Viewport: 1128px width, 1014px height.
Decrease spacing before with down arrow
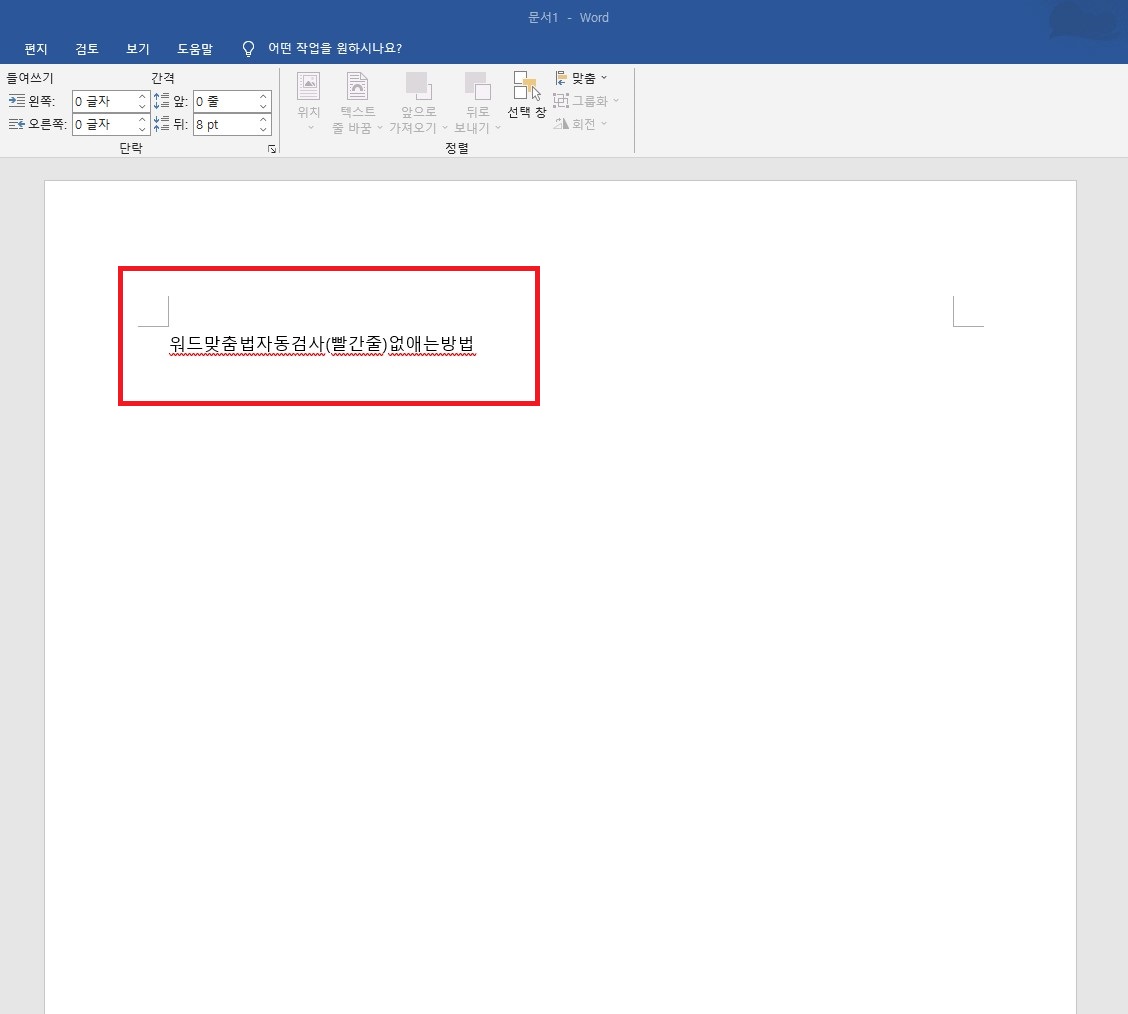pyautogui.click(x=263, y=107)
